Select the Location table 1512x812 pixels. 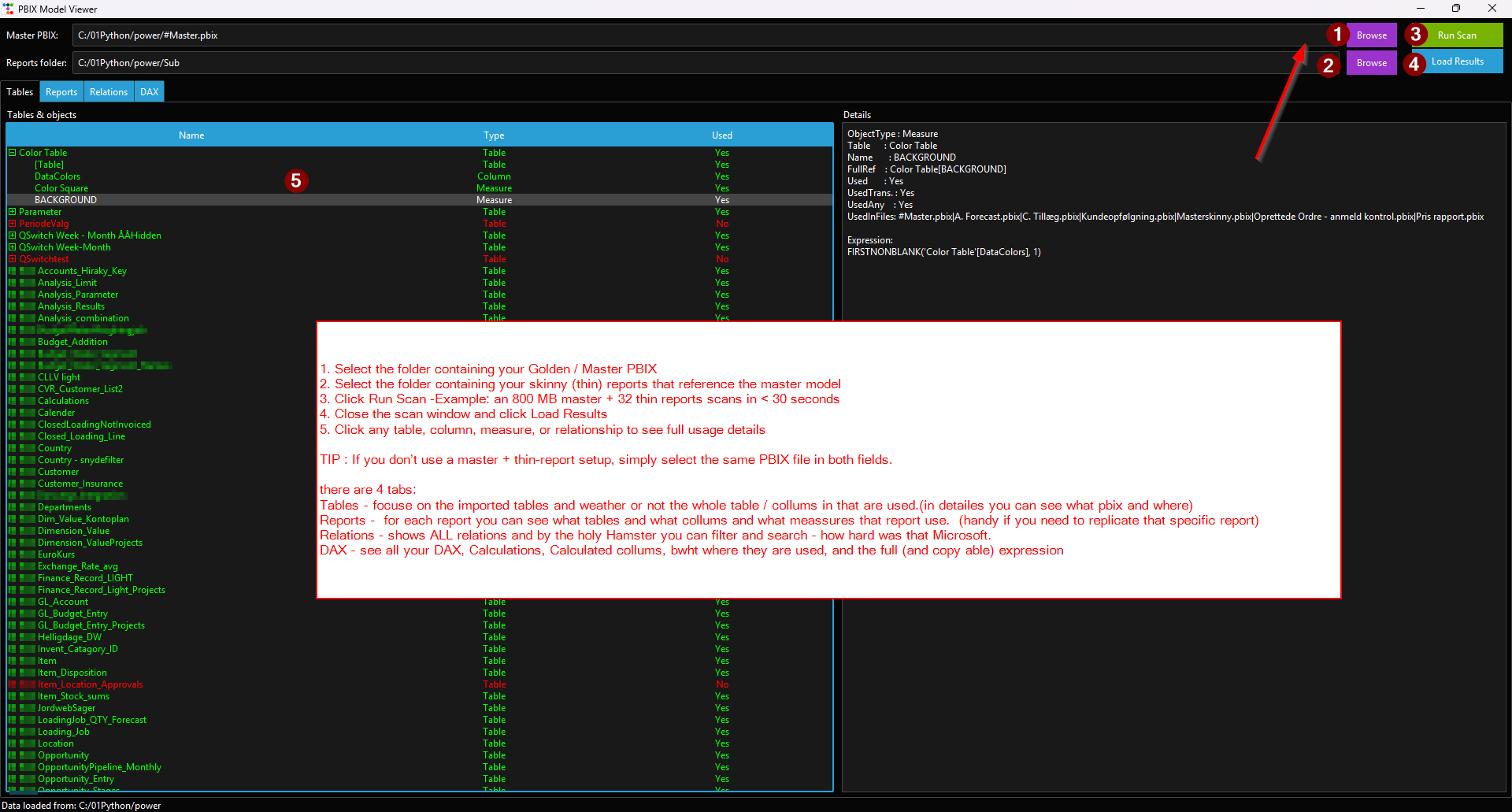click(420, 743)
